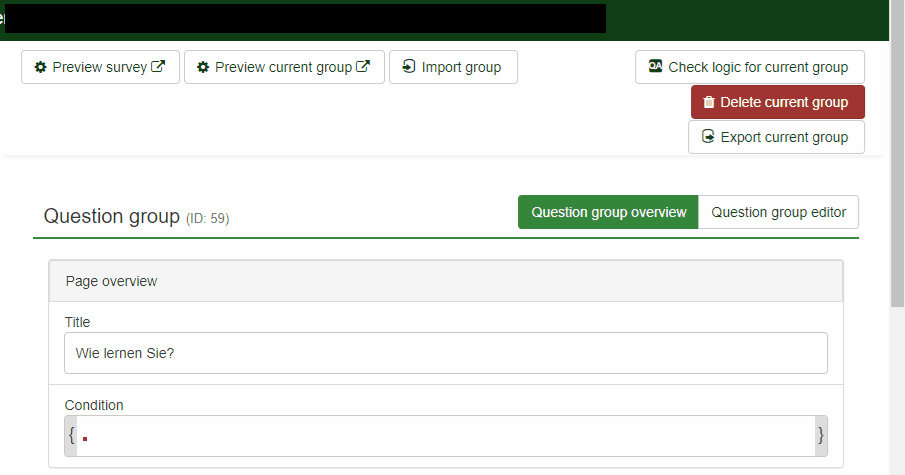Viewport: 905px width, 475px height.
Task: Focus the Title input field
Action: 446,353
